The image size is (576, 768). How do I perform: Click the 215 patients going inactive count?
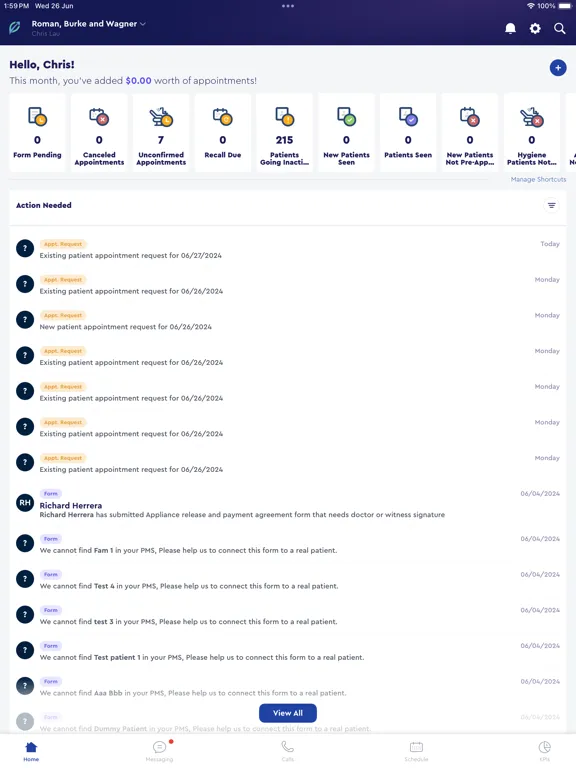[x=284, y=140]
